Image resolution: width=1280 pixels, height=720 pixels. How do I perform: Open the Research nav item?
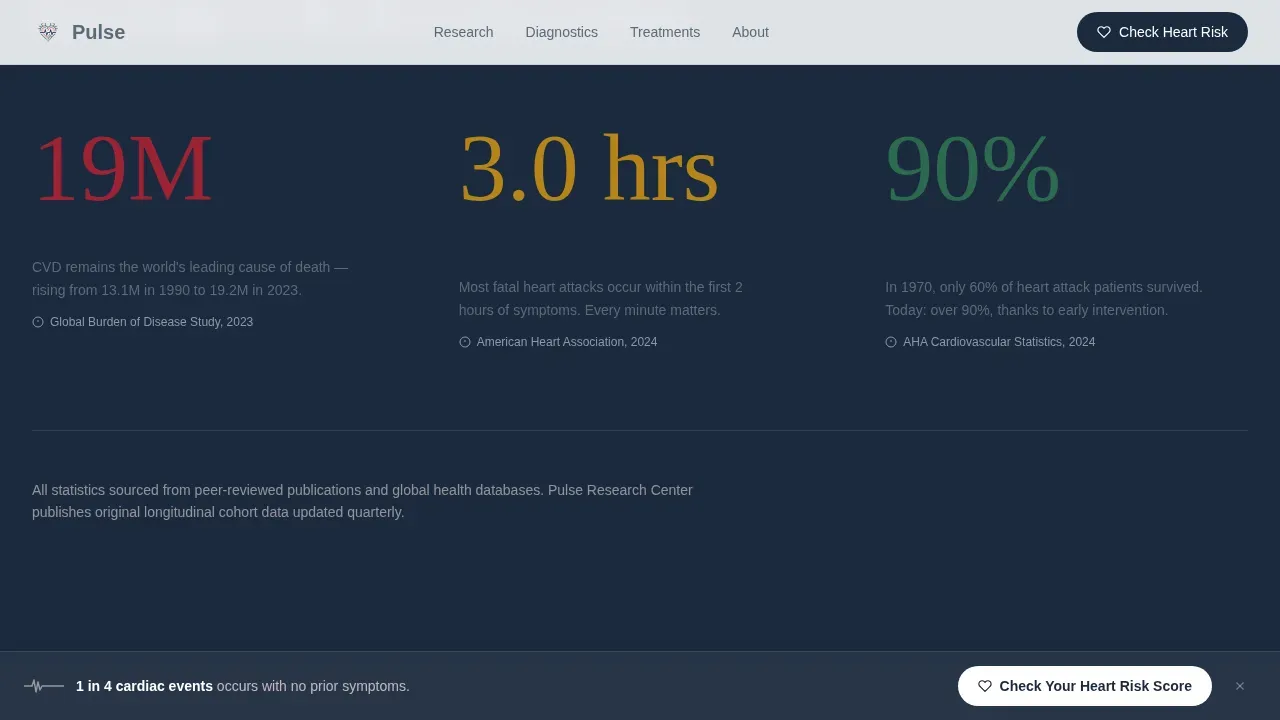coord(463,32)
